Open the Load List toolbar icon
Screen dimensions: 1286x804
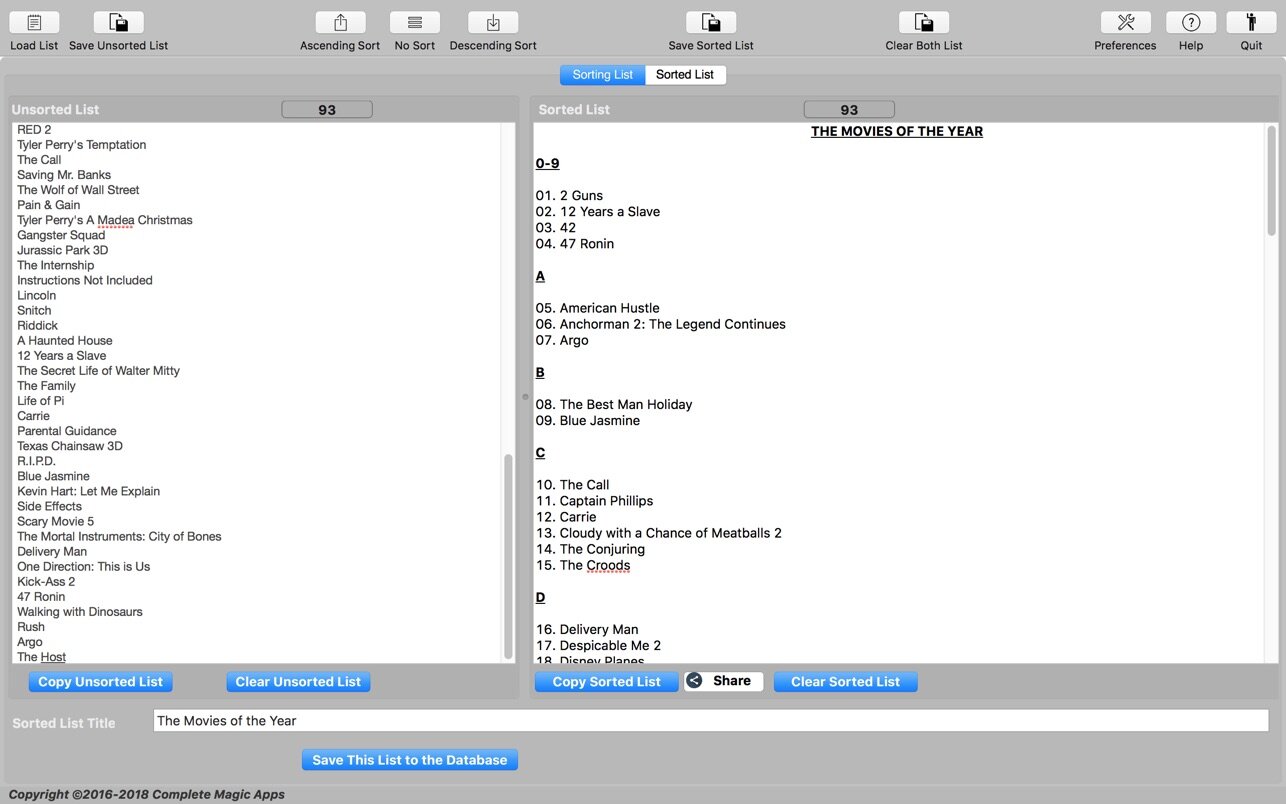34,23
